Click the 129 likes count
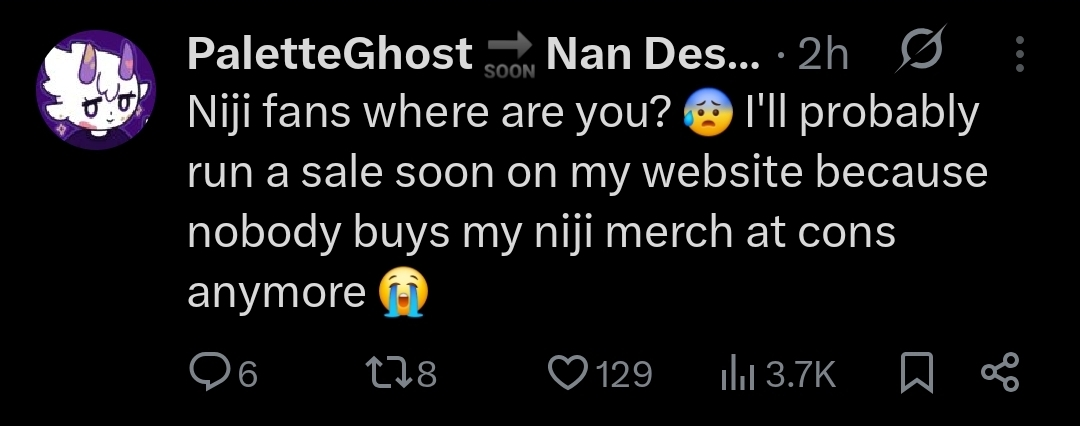 623,376
